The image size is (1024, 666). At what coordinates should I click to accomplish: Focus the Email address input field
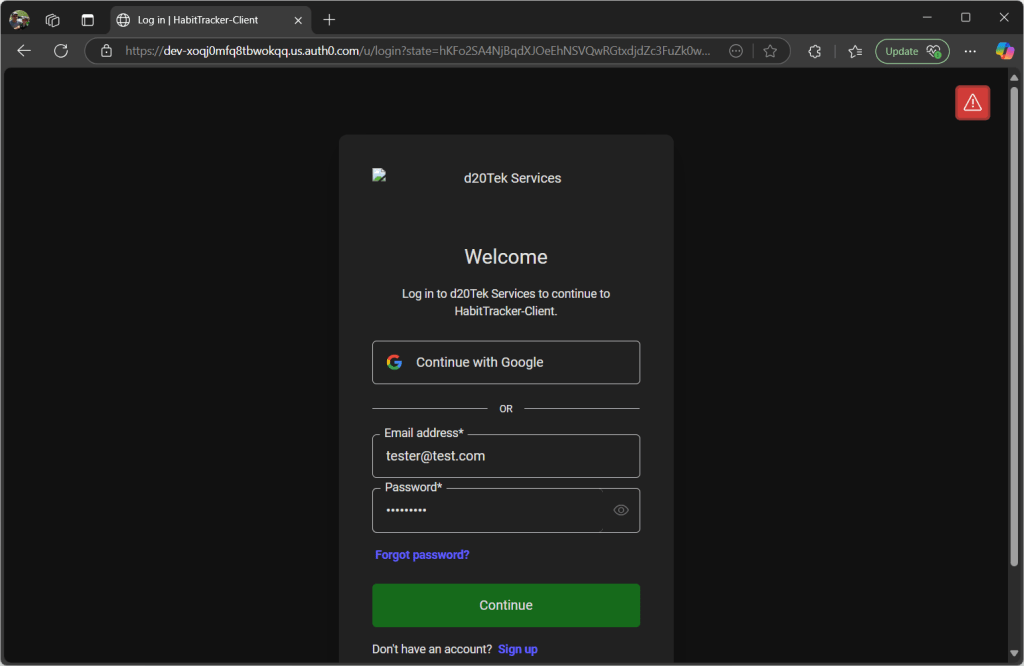pos(506,456)
